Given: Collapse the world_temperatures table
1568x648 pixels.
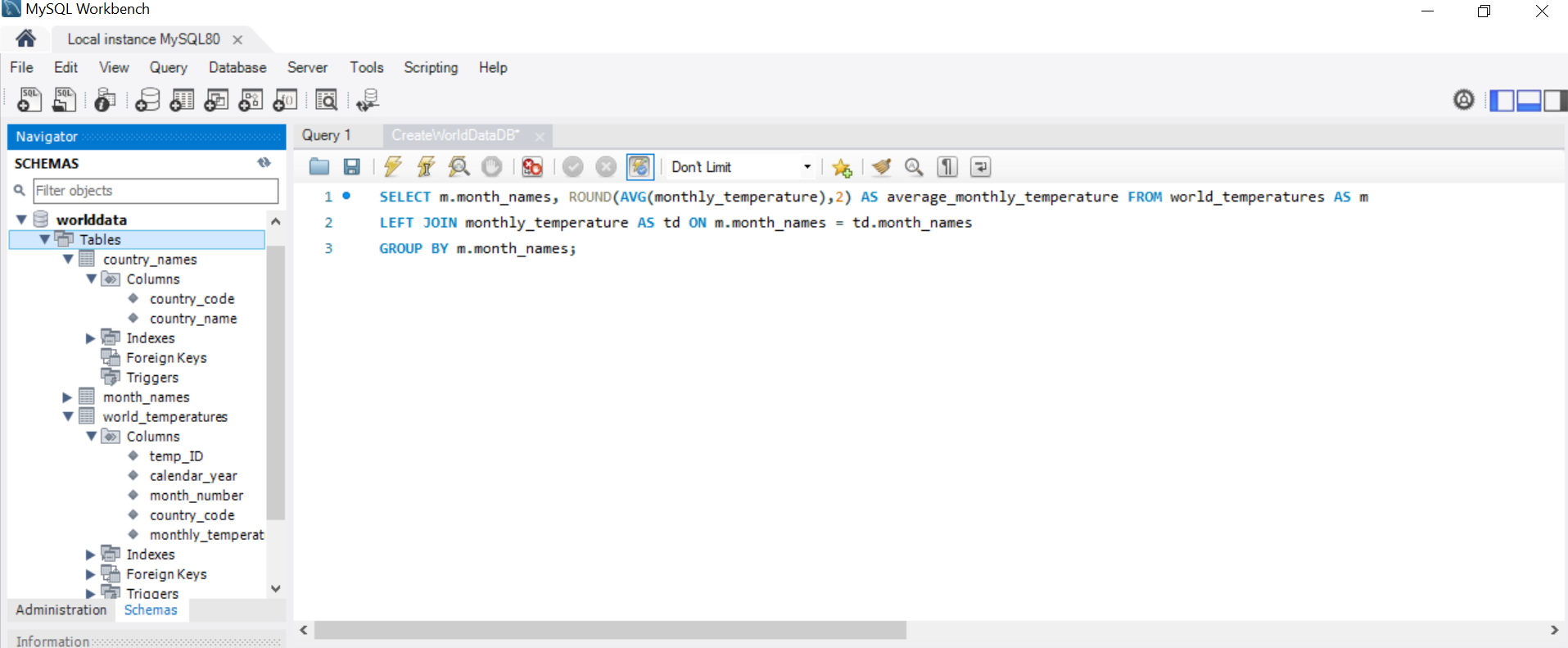Looking at the screenshot, I should (x=68, y=416).
